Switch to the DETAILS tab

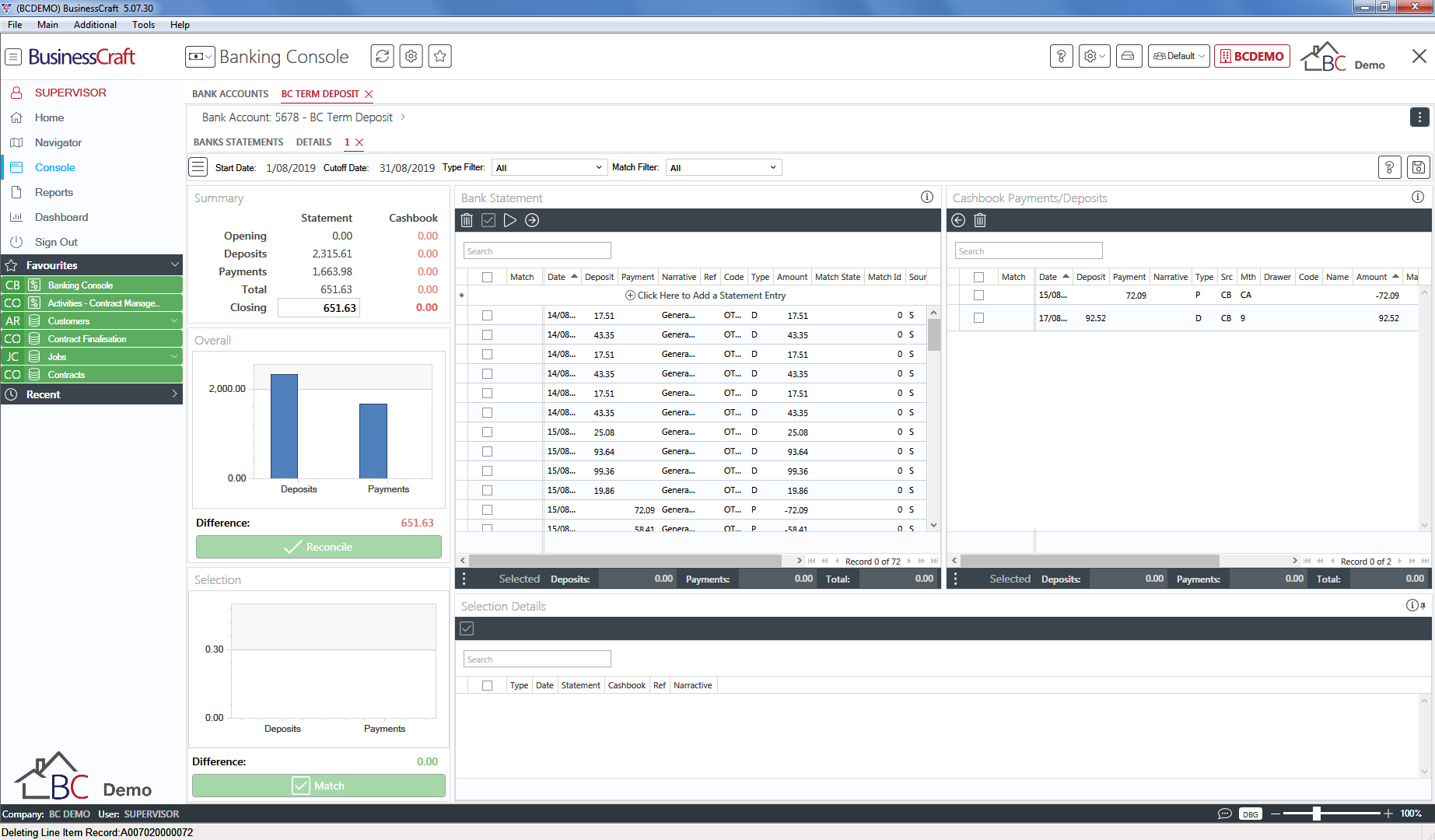[313, 142]
